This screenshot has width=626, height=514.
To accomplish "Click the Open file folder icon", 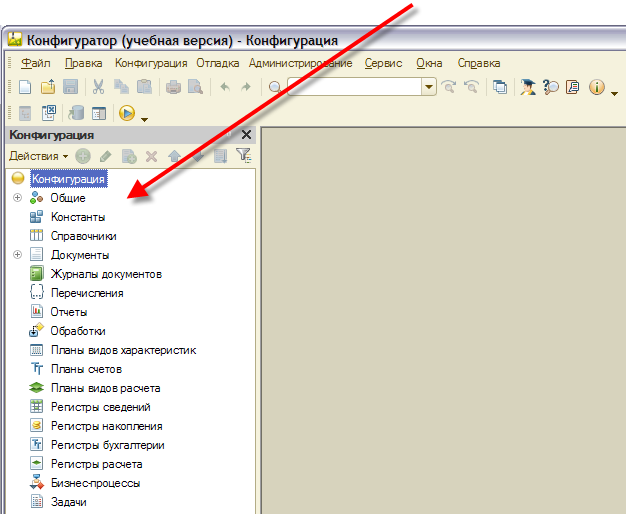I will [47, 88].
